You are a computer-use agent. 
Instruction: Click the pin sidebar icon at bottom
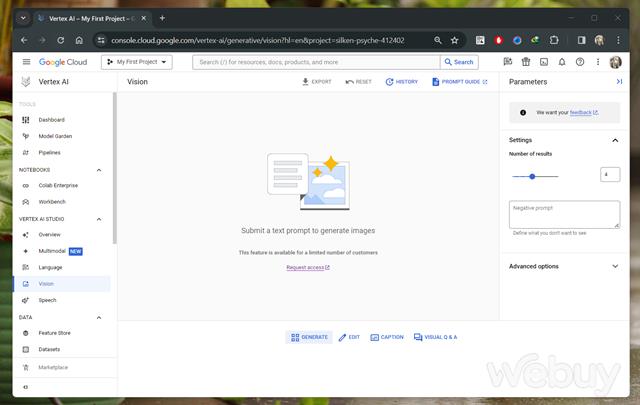point(26,387)
